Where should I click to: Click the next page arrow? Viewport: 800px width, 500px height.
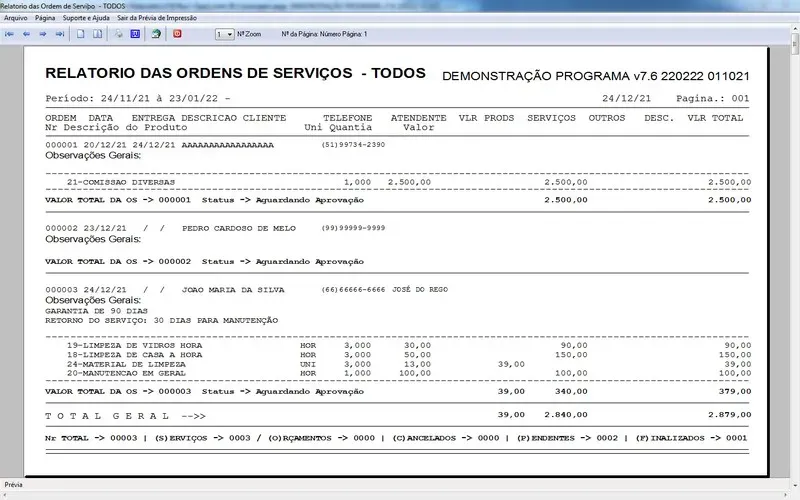[43, 34]
